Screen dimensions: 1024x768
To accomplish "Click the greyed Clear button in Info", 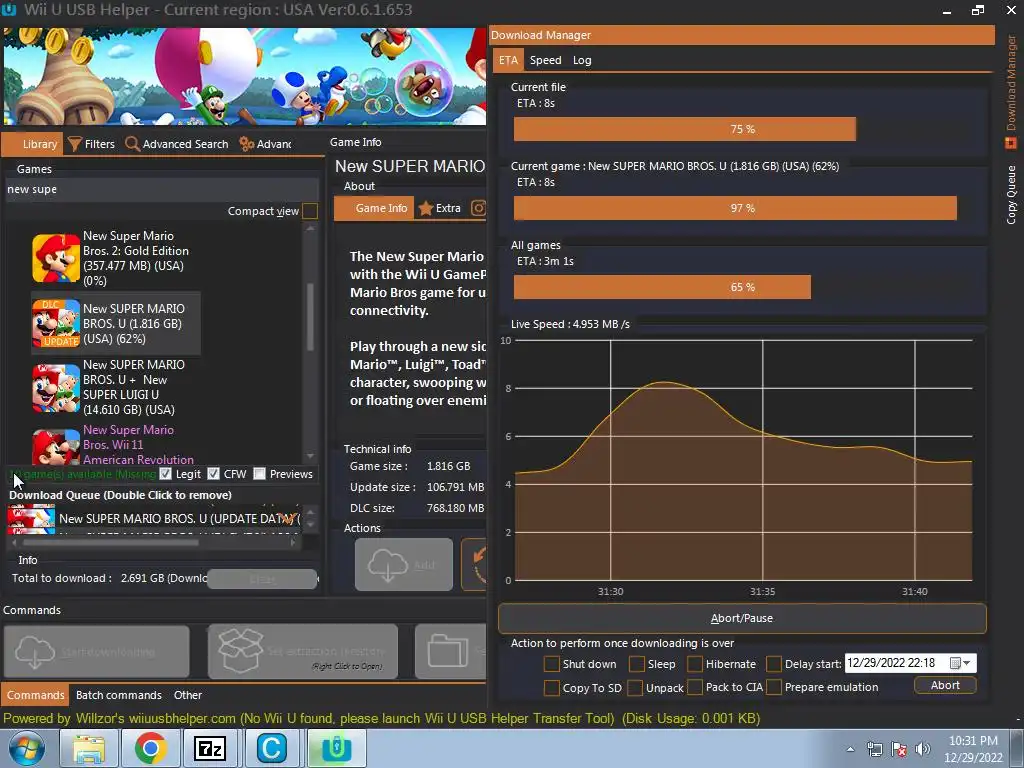I will click(262, 579).
